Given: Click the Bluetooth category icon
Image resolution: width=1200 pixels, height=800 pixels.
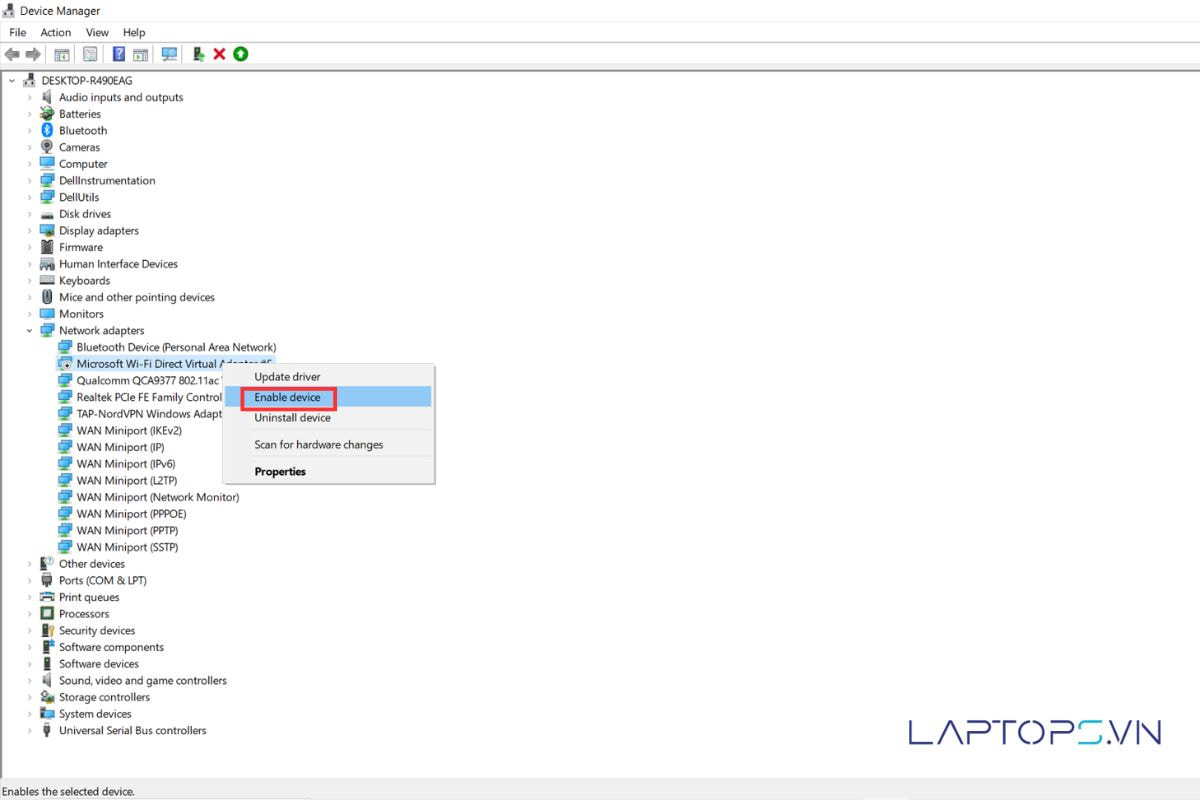Looking at the screenshot, I should pos(47,131).
